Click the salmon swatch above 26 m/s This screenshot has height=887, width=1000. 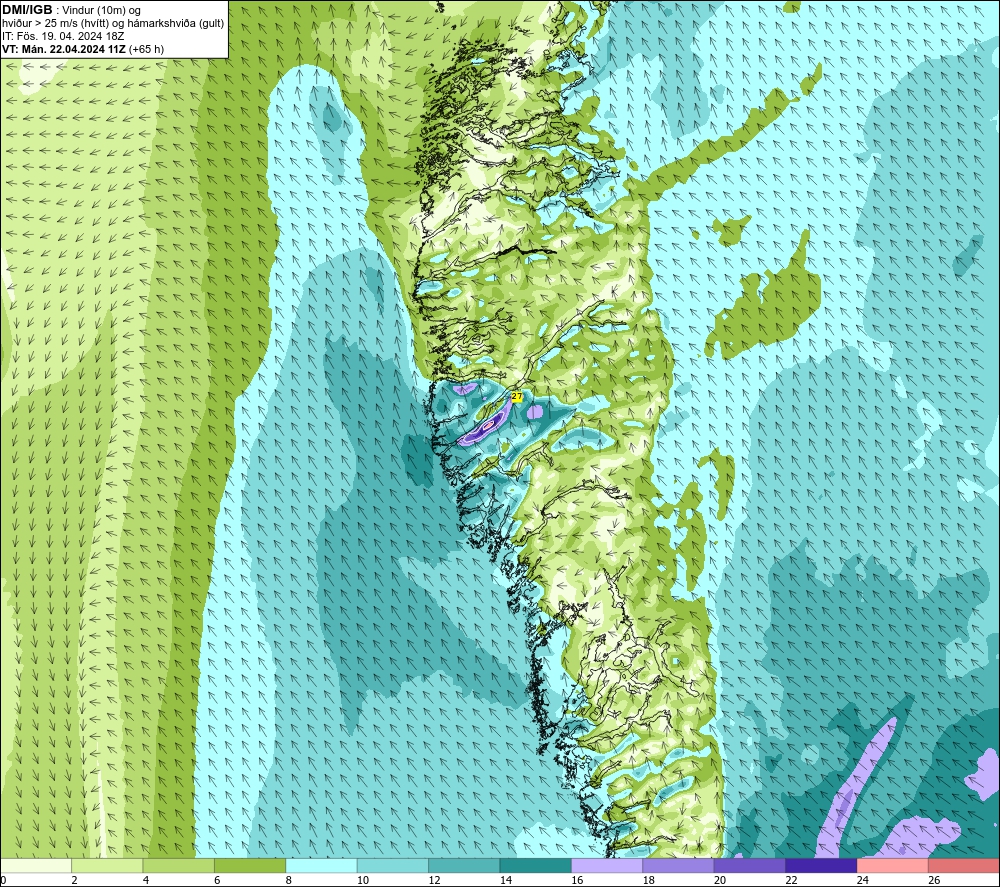tap(964, 866)
